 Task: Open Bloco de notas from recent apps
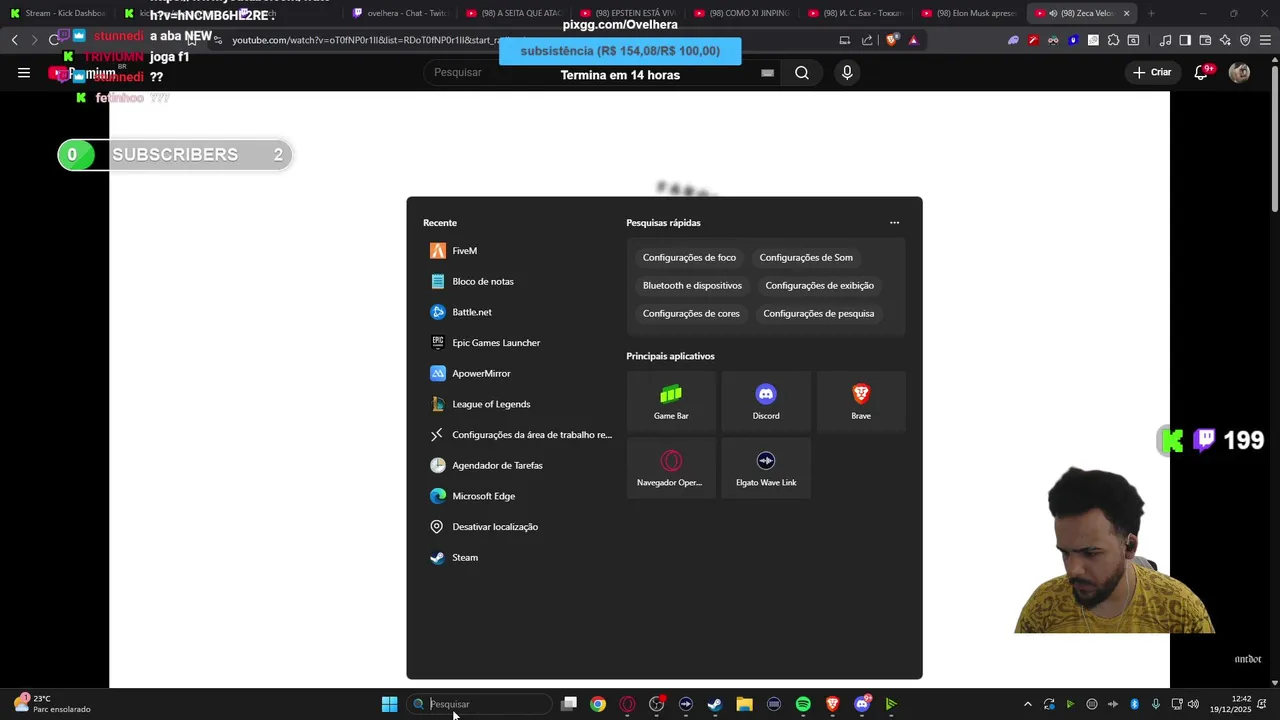518,282
